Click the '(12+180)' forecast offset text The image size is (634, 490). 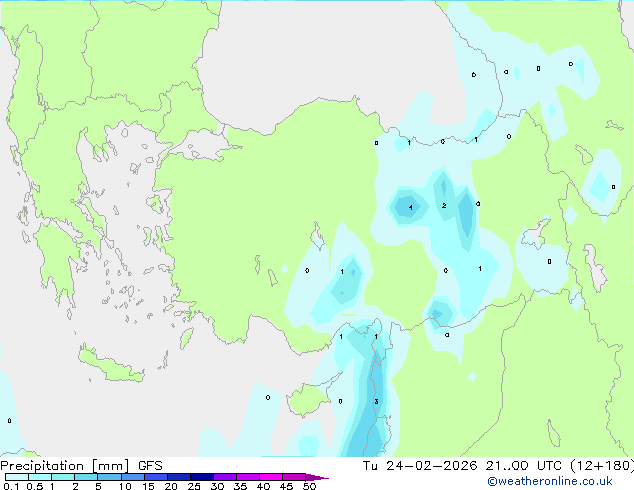pos(602,466)
